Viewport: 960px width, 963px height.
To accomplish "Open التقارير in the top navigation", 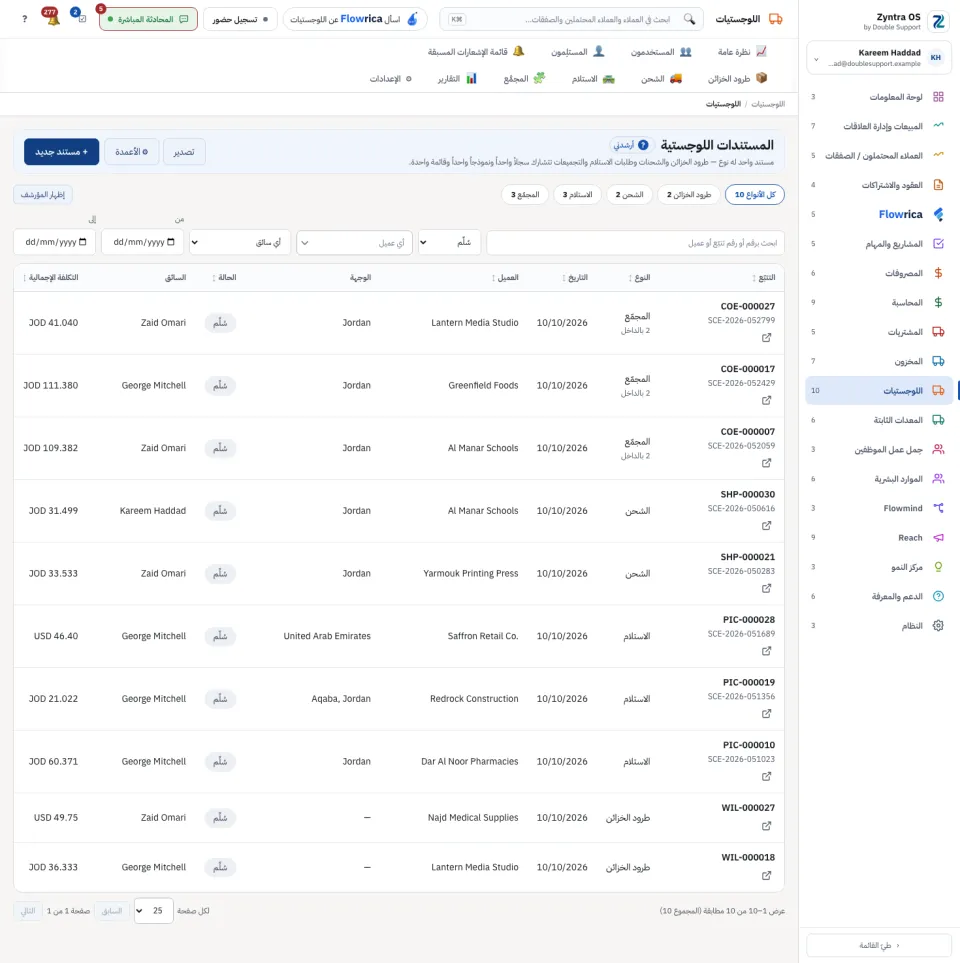I will coord(457,79).
